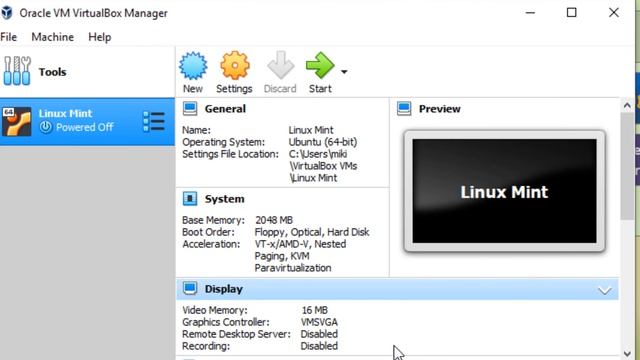Click the Remote Desktop Server Disabled value
640x360 pixels.
coord(319,334)
